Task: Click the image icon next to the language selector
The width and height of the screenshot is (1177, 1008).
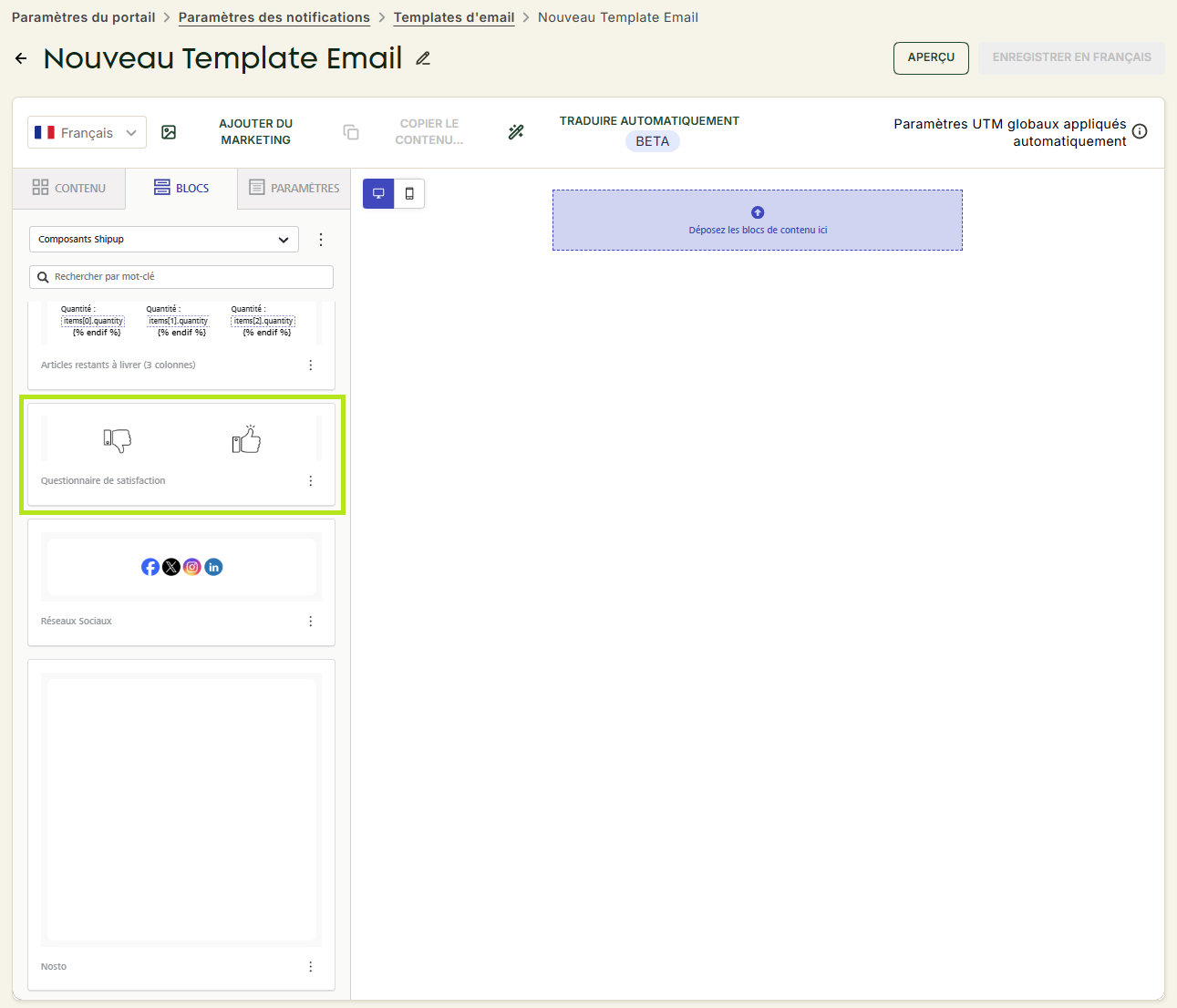Action: 169,132
